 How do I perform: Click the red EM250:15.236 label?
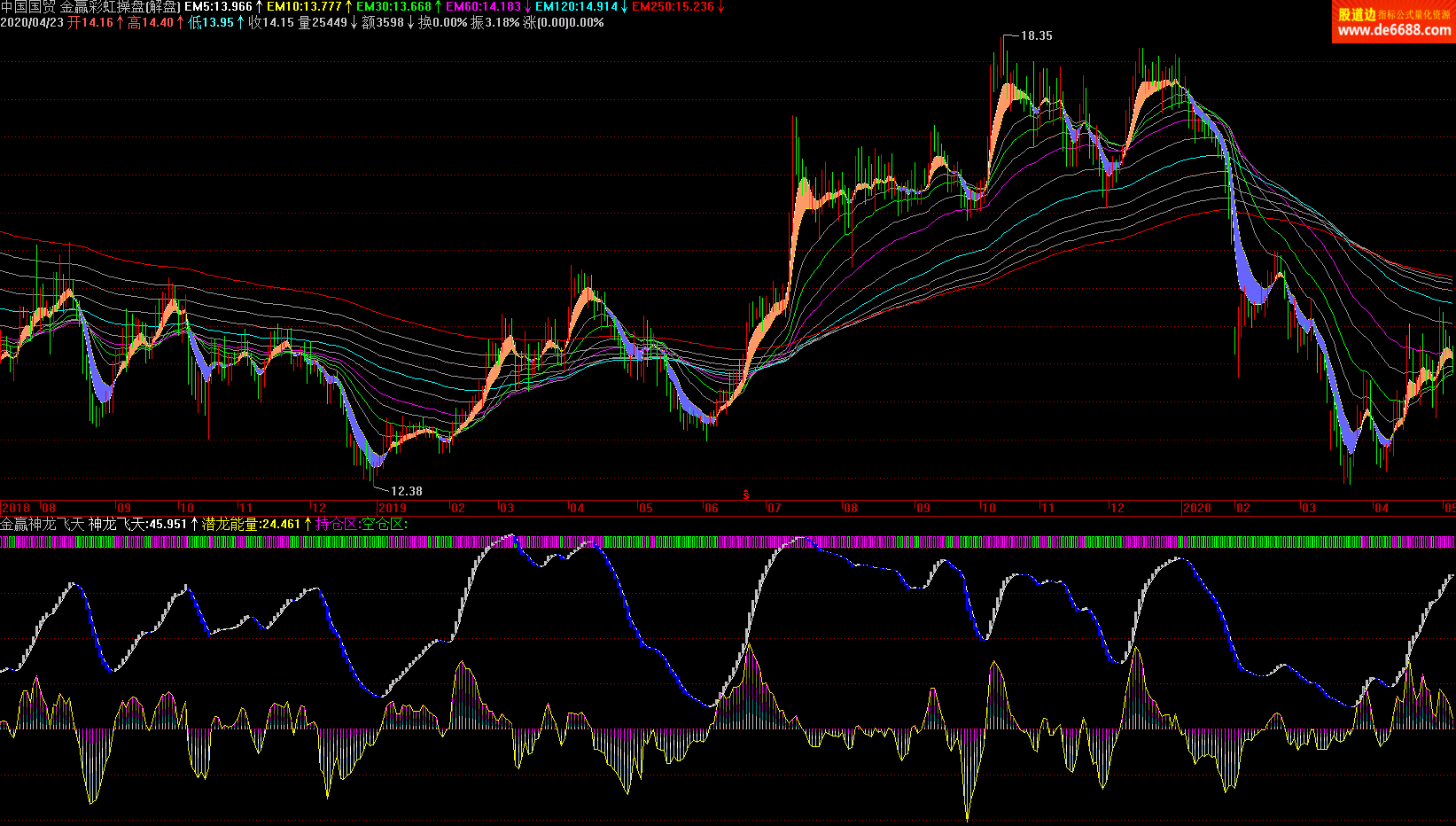[x=673, y=7]
